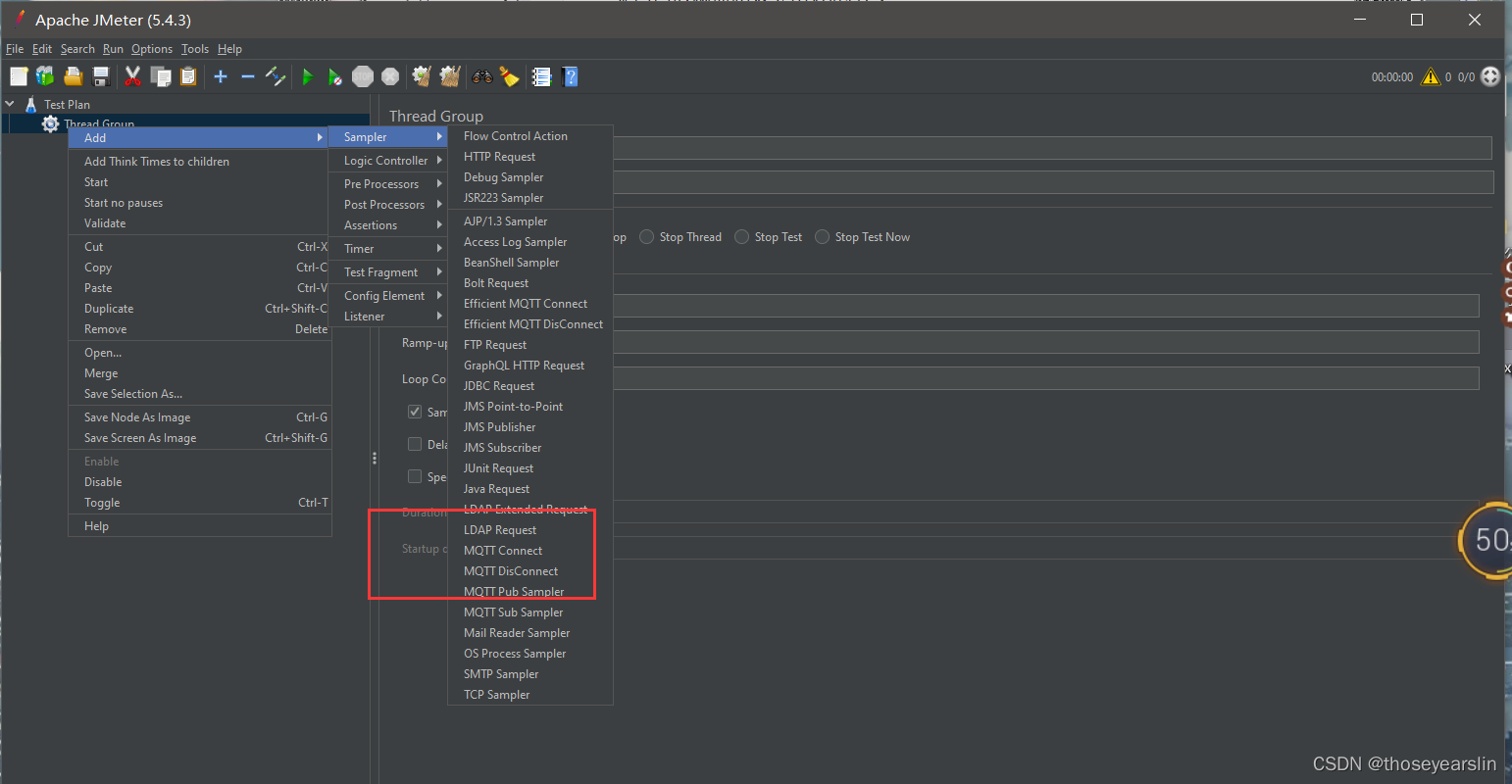Click the clipboard Paste toolbar icon
1512x784 pixels.
point(188,76)
